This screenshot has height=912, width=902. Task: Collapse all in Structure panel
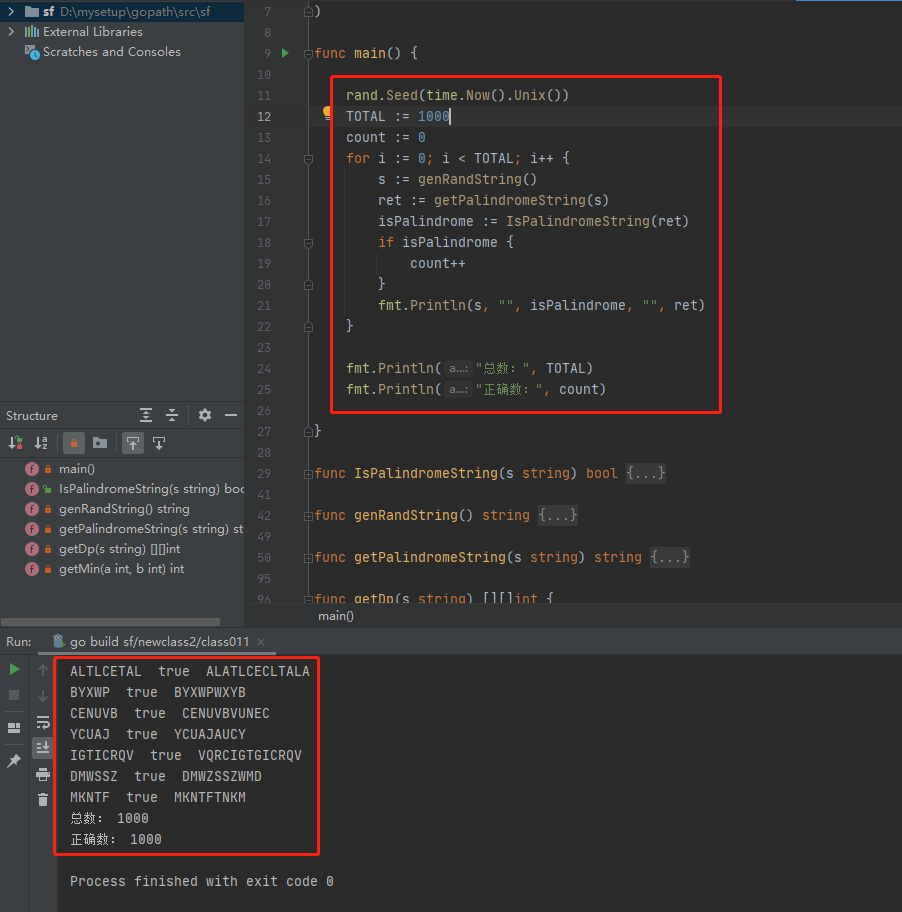(x=172, y=415)
